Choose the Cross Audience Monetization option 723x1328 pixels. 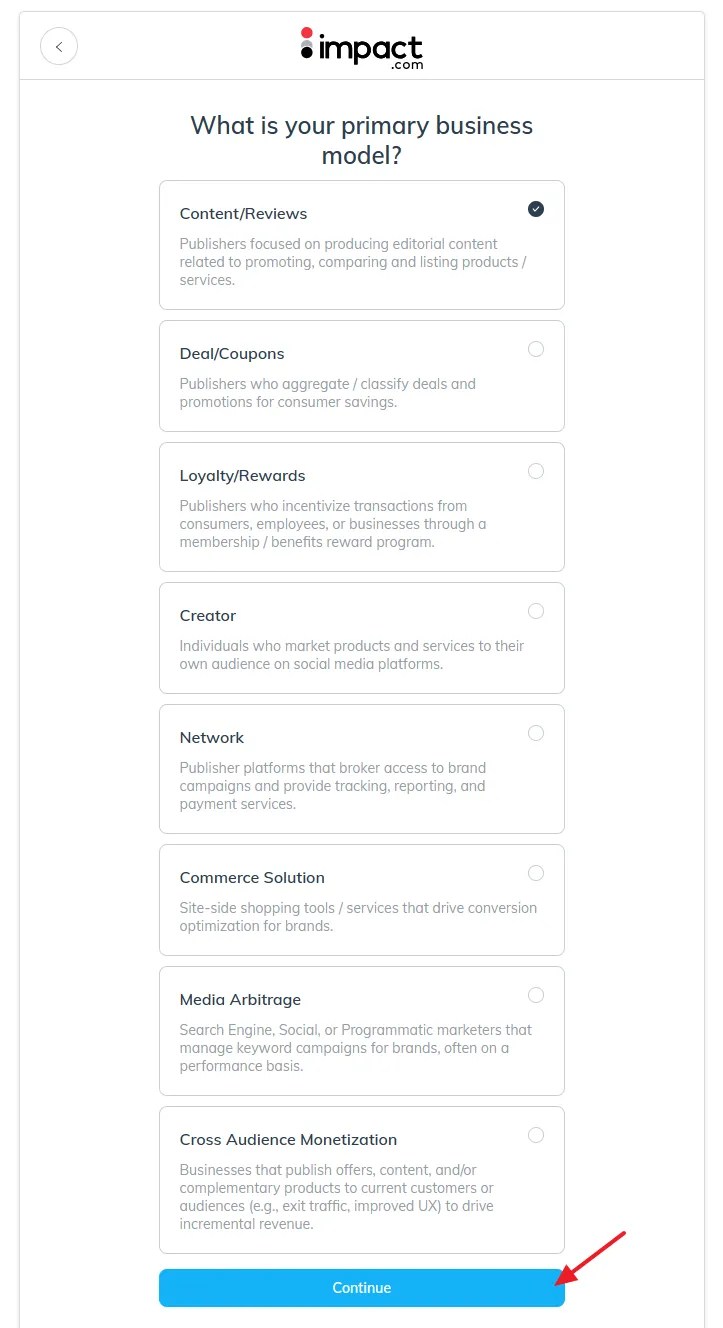coord(536,1135)
